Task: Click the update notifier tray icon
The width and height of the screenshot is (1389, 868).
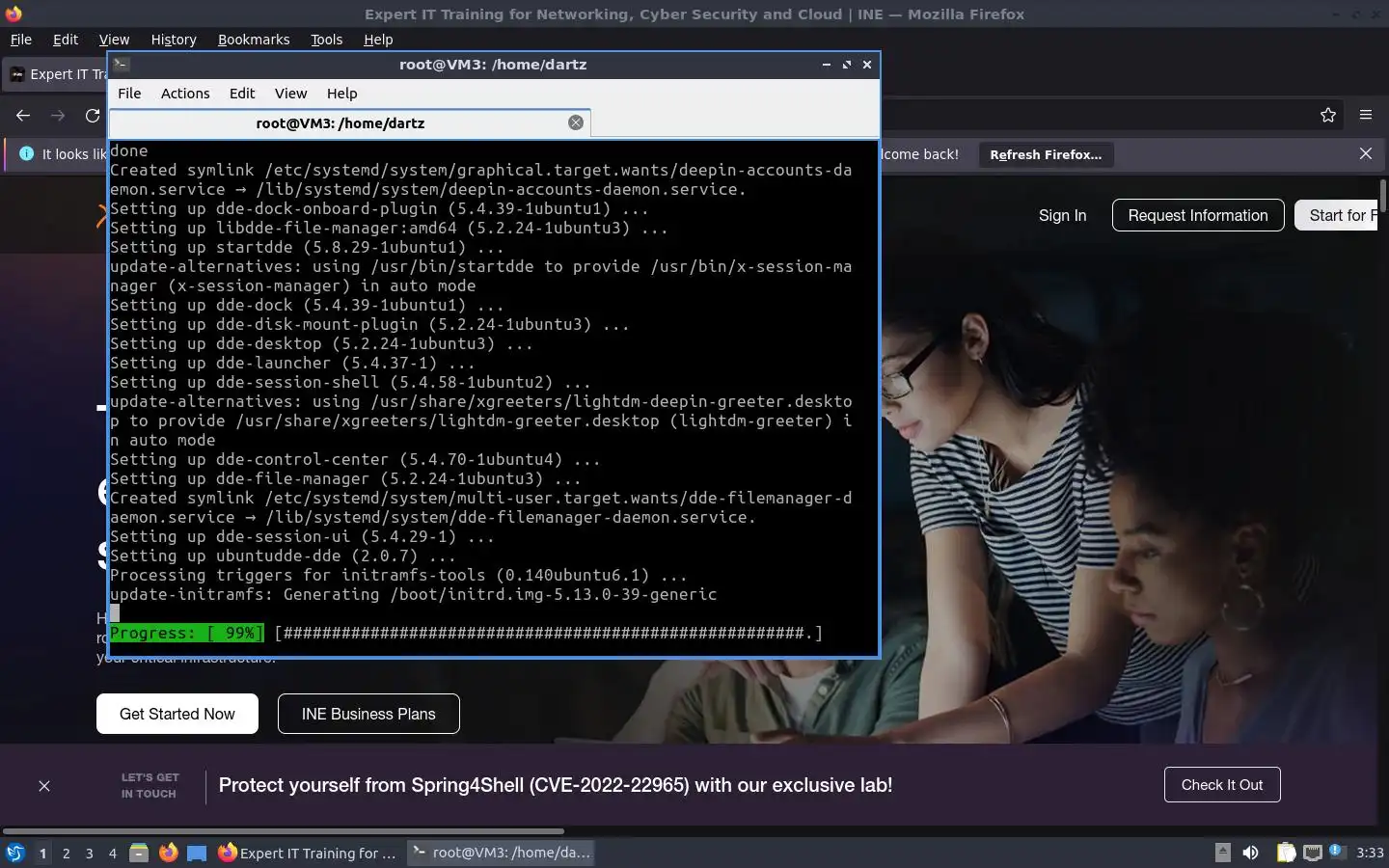Action: tap(1336, 851)
